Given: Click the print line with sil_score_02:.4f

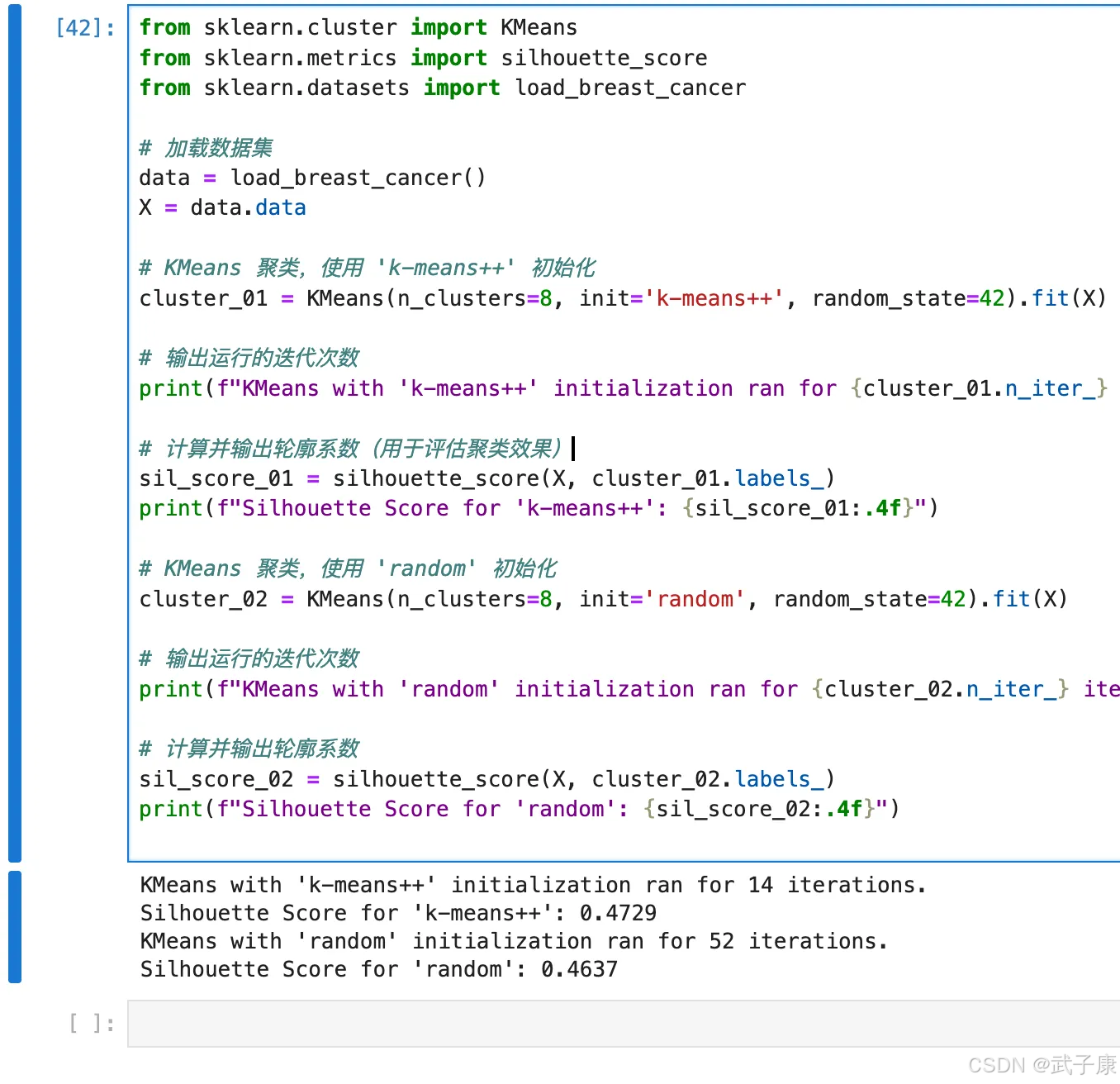Looking at the screenshot, I should (x=520, y=809).
